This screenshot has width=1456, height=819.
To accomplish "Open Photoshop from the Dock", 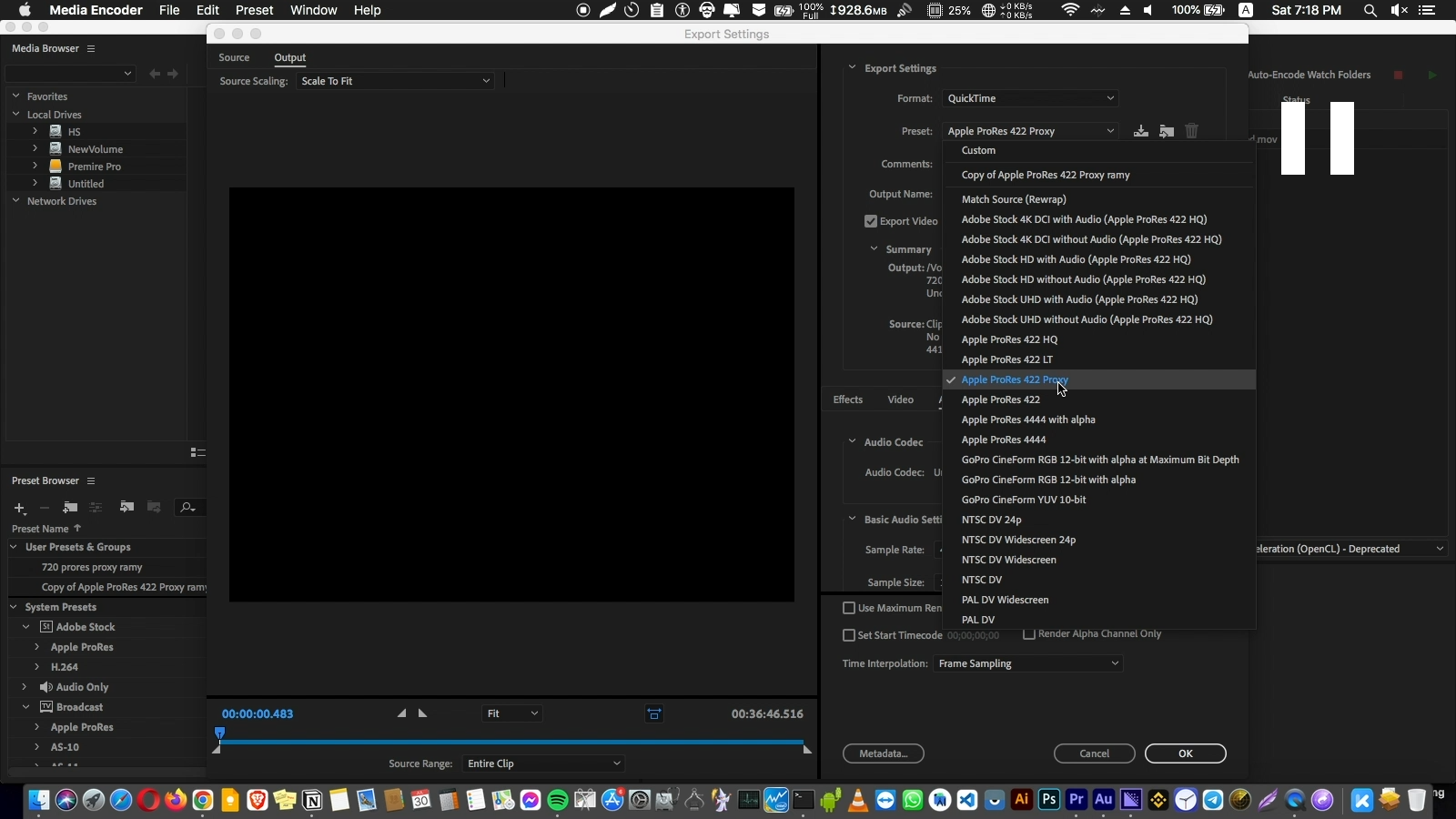I will tap(1049, 800).
